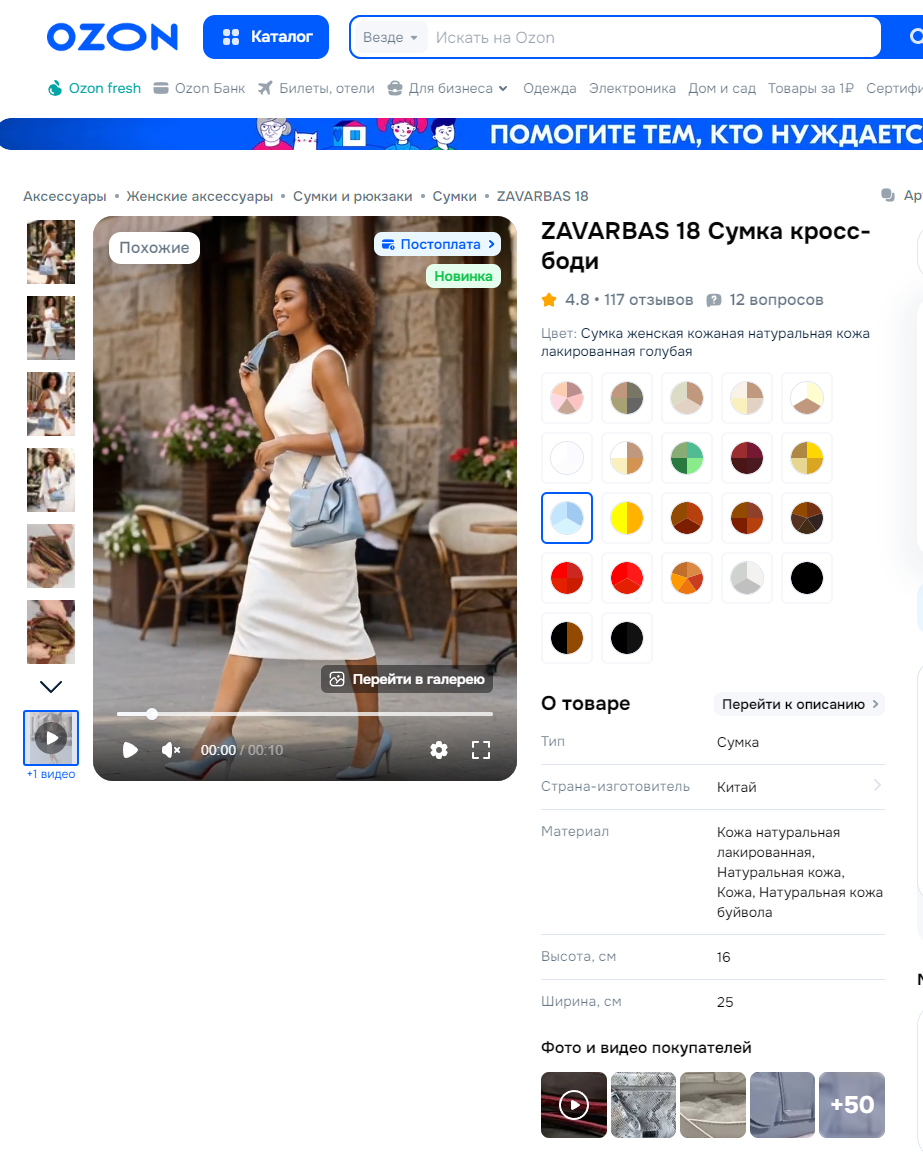The width and height of the screenshot is (923, 1175).
Task: Select the second product thumbnail
Action: click(51, 327)
